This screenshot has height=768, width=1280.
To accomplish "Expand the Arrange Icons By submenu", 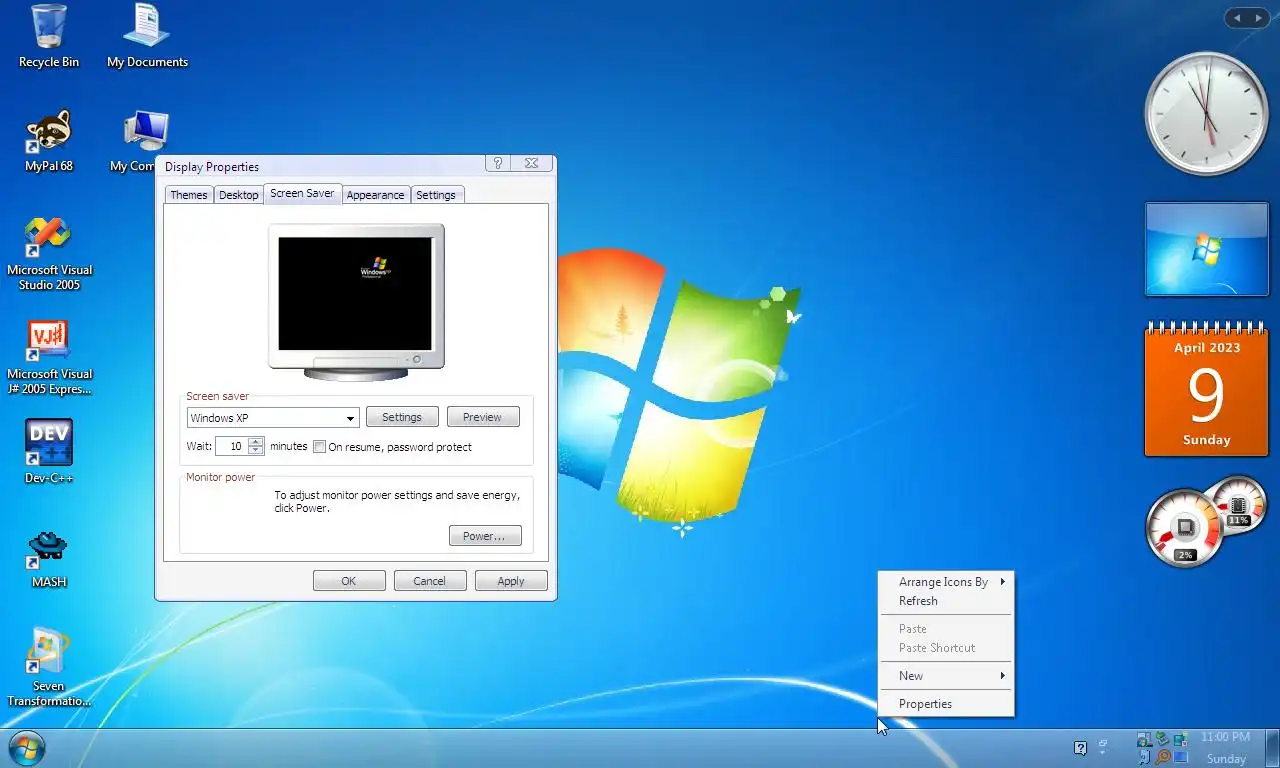I will (946, 582).
